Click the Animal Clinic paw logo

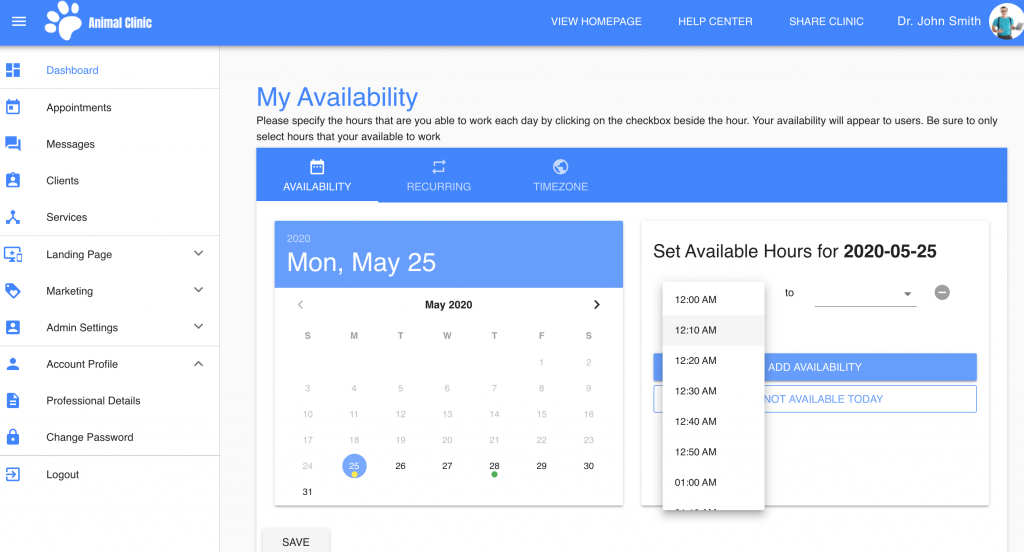pos(63,21)
